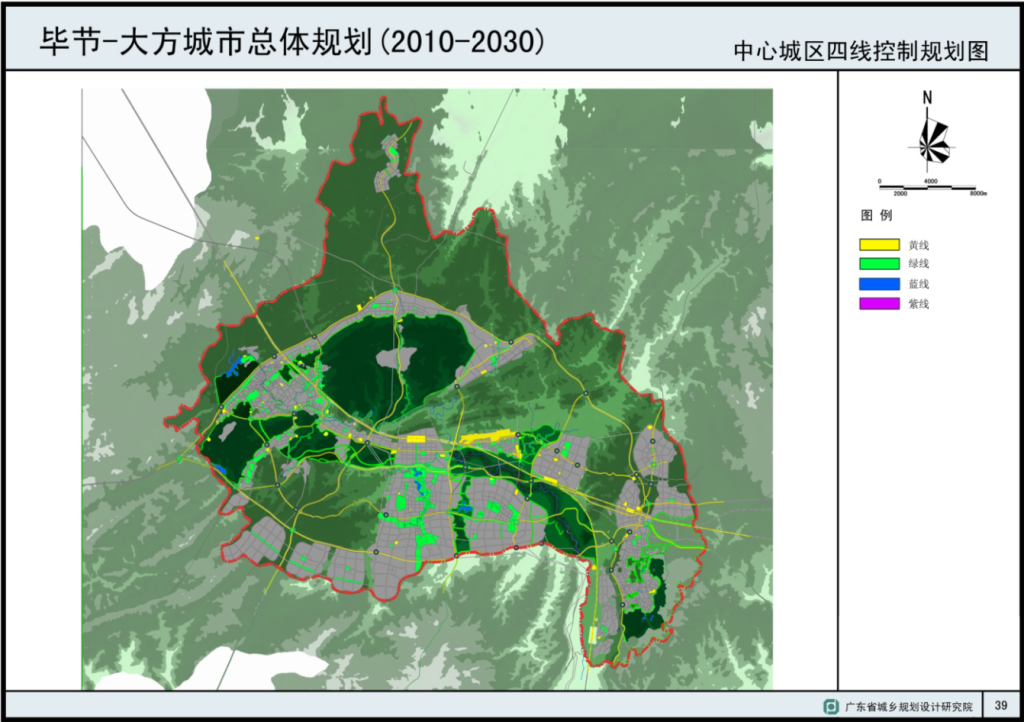Click the 绿线 legend label

point(919,264)
